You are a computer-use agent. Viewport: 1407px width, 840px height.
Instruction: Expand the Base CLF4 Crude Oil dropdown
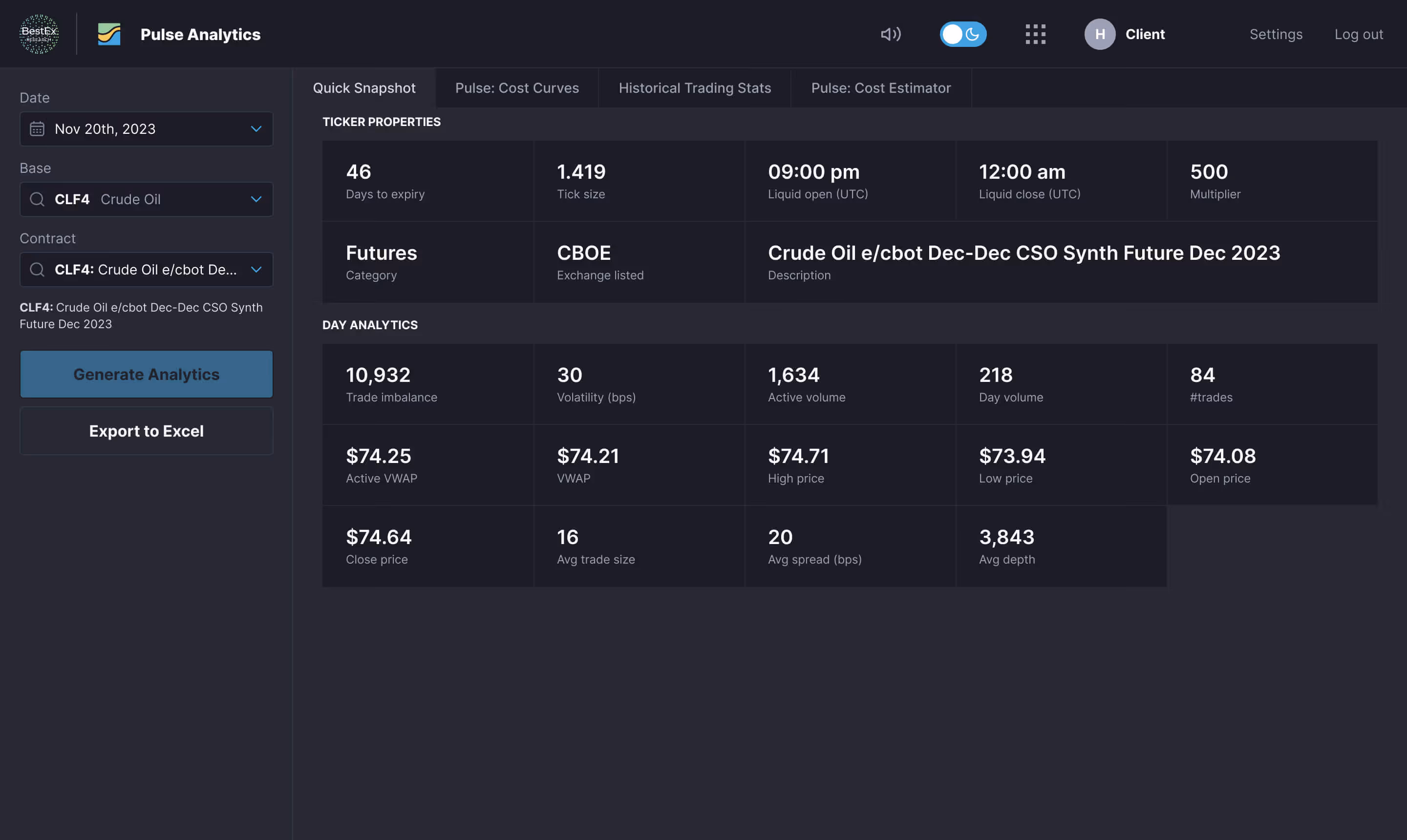tap(256, 199)
